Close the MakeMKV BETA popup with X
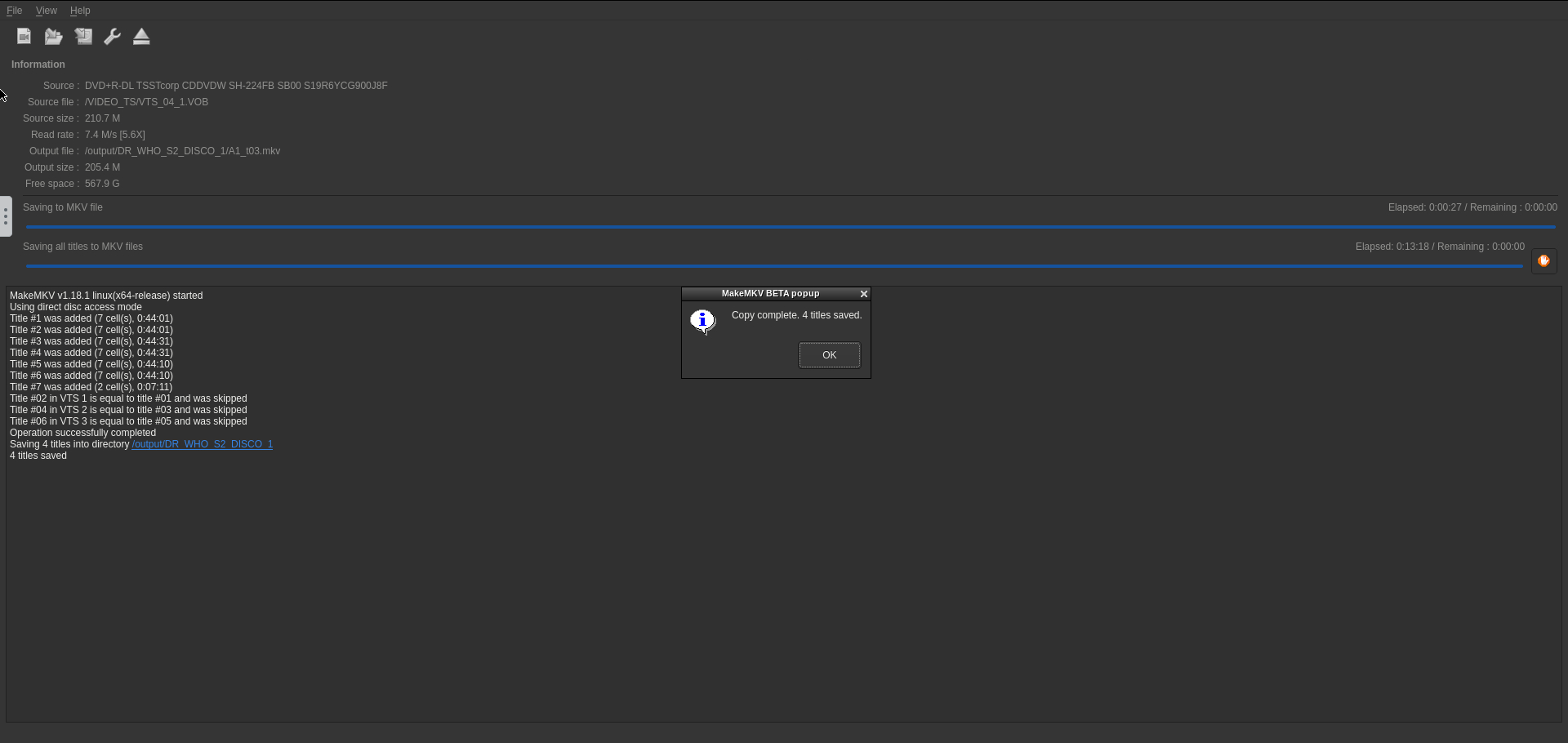Screen dimensions: 1568x743 click(x=863, y=294)
